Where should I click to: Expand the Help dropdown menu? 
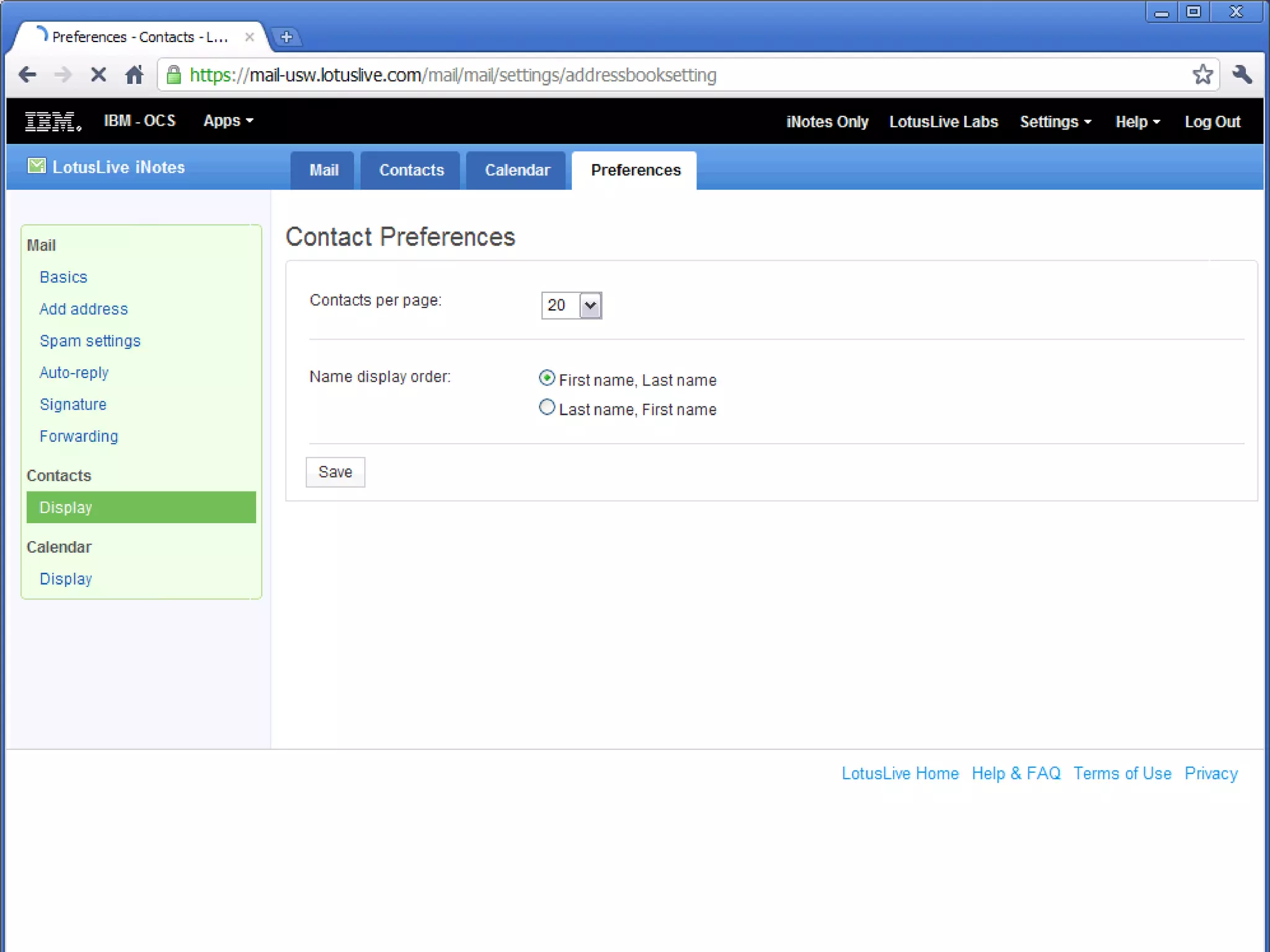click(x=1137, y=121)
